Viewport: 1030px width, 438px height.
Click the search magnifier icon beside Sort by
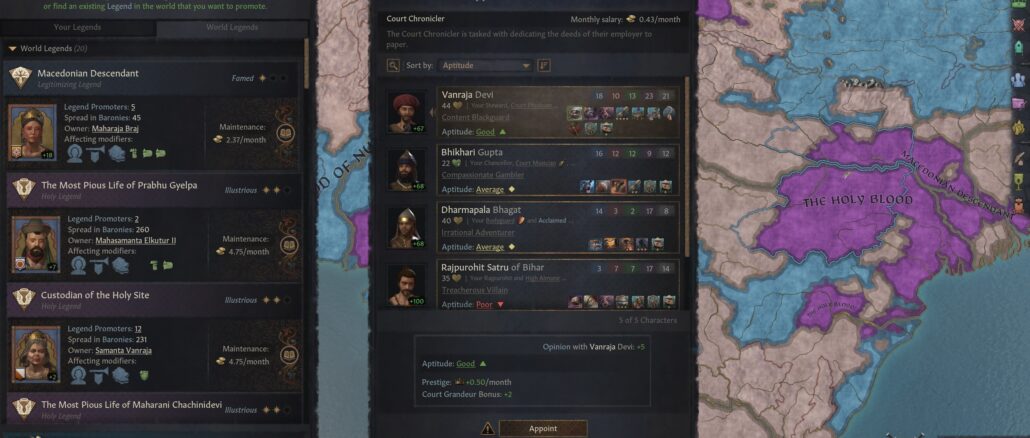click(393, 65)
